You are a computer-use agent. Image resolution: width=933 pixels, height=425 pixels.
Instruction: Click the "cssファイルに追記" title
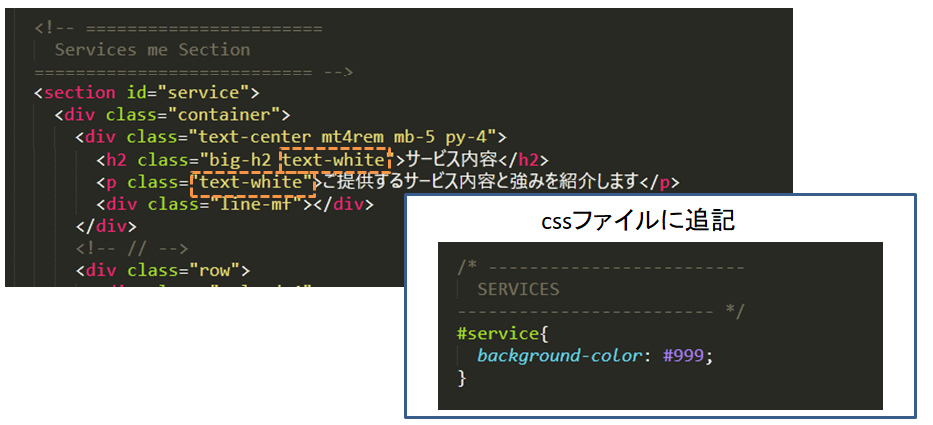pyautogui.click(x=638, y=221)
